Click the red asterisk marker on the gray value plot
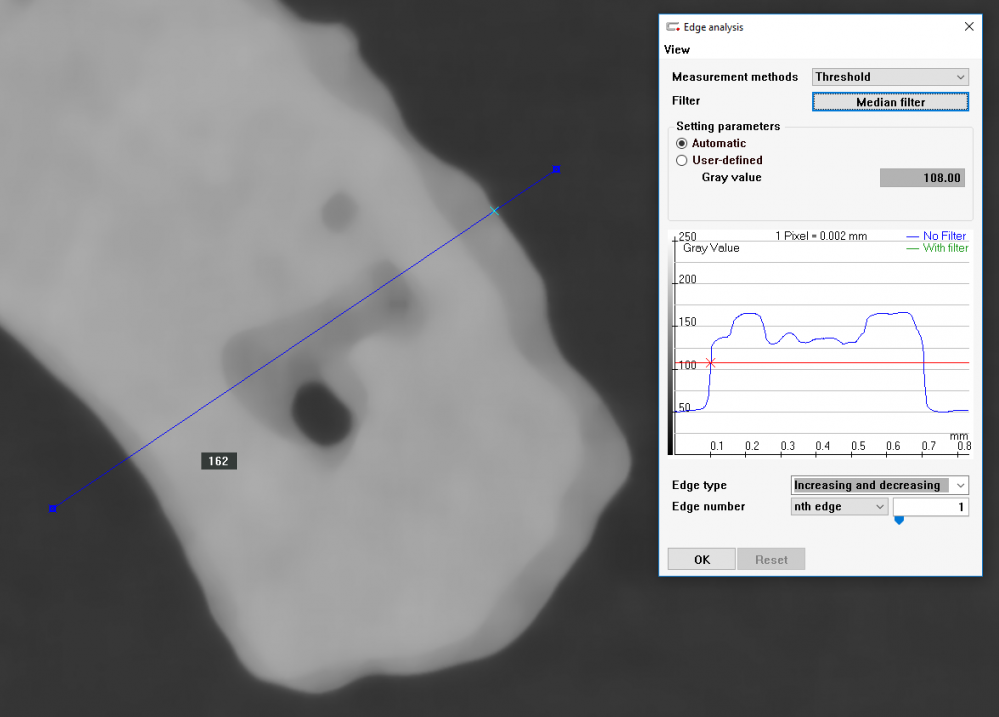This screenshot has width=999, height=717. click(710, 364)
